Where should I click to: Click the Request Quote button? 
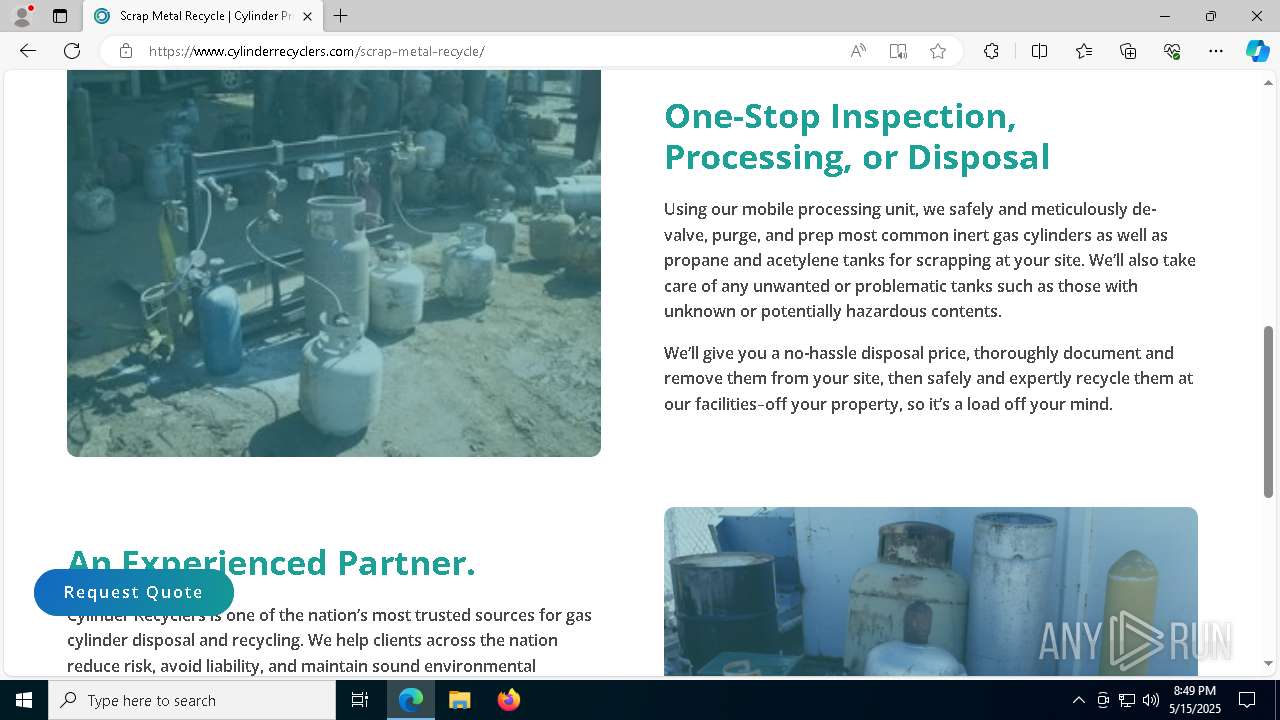point(134,592)
